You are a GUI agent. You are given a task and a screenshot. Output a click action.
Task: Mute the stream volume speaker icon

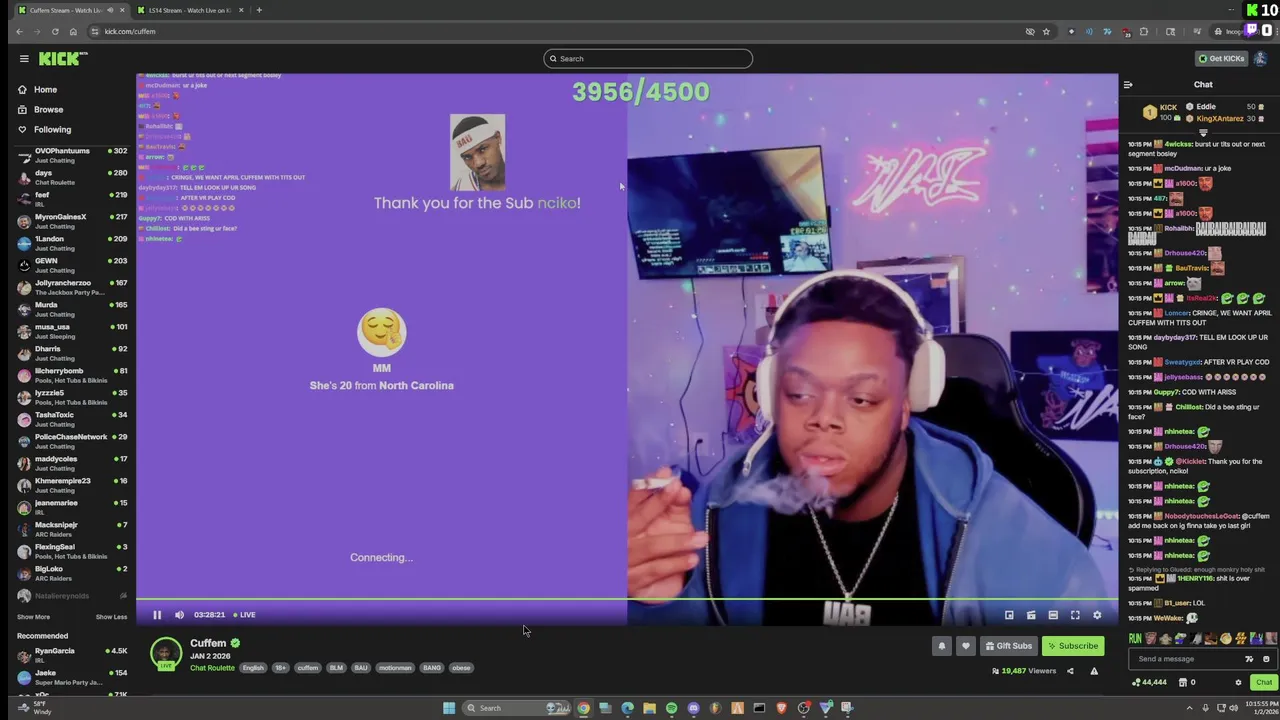tap(179, 615)
